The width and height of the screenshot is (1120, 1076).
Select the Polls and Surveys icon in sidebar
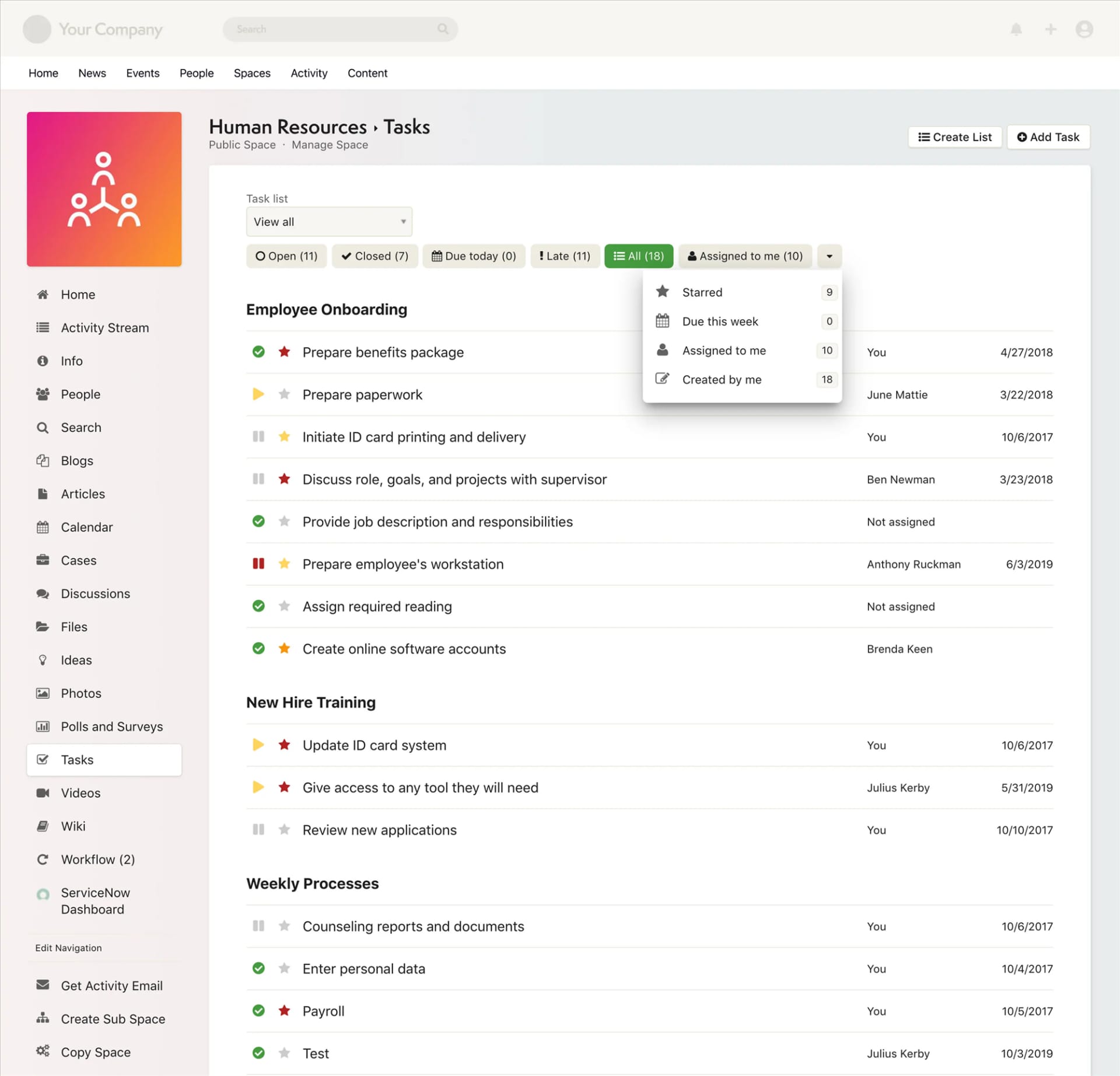43,726
